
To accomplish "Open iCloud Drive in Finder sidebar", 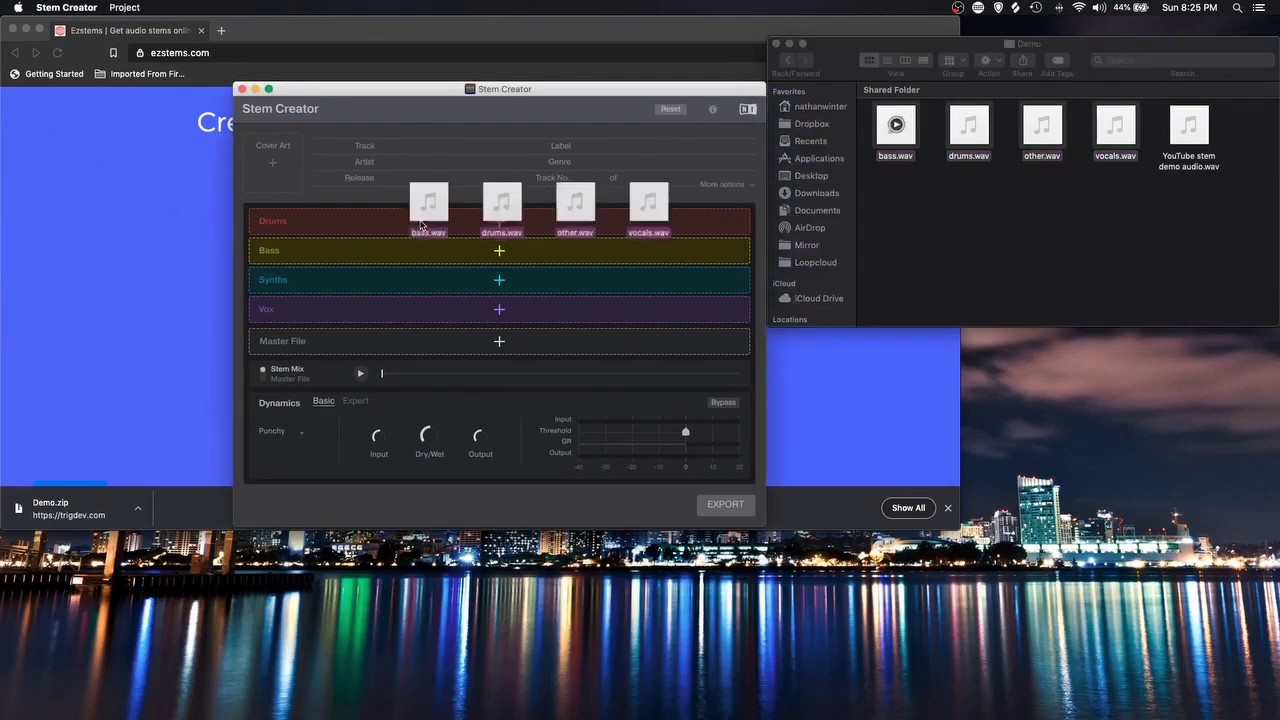I will point(811,298).
